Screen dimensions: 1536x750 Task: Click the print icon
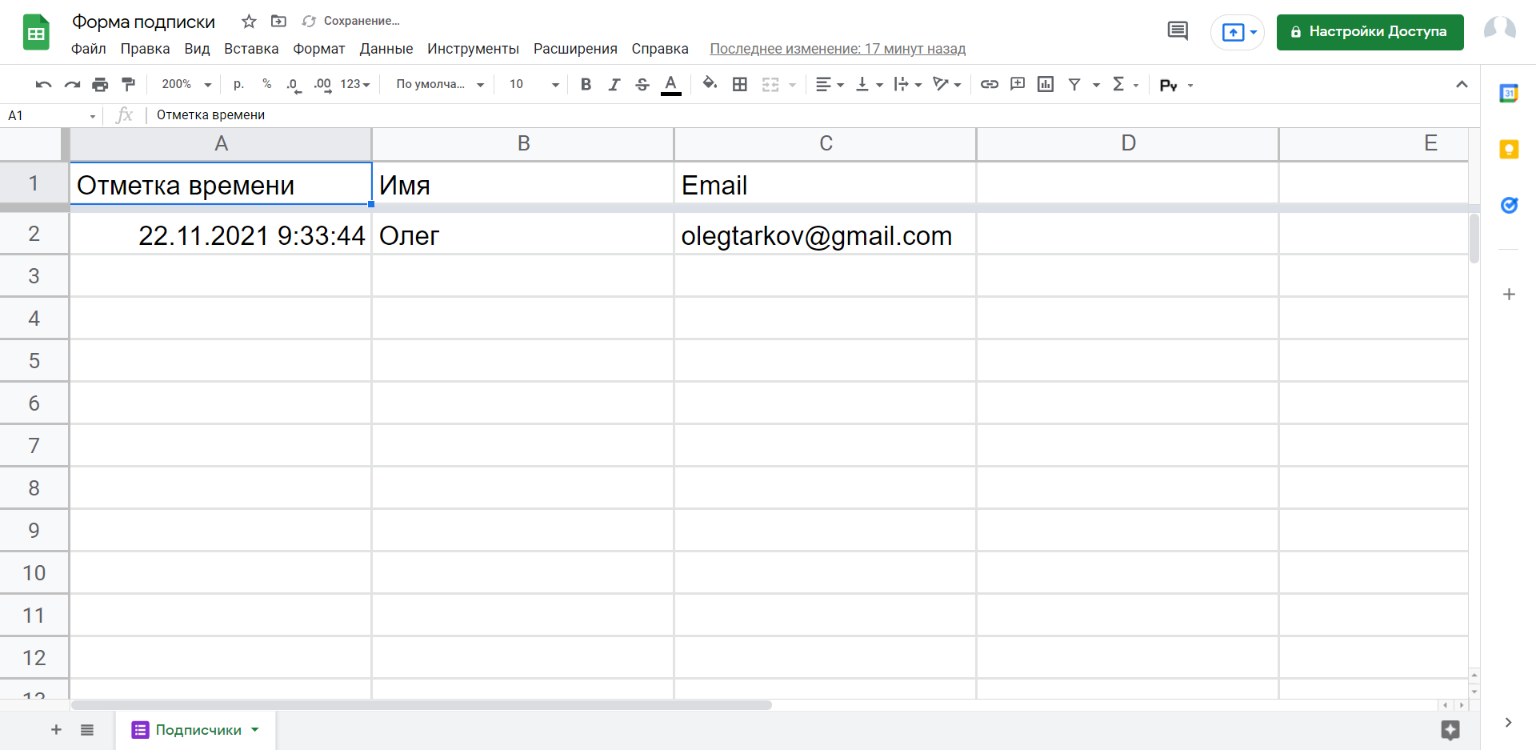100,85
